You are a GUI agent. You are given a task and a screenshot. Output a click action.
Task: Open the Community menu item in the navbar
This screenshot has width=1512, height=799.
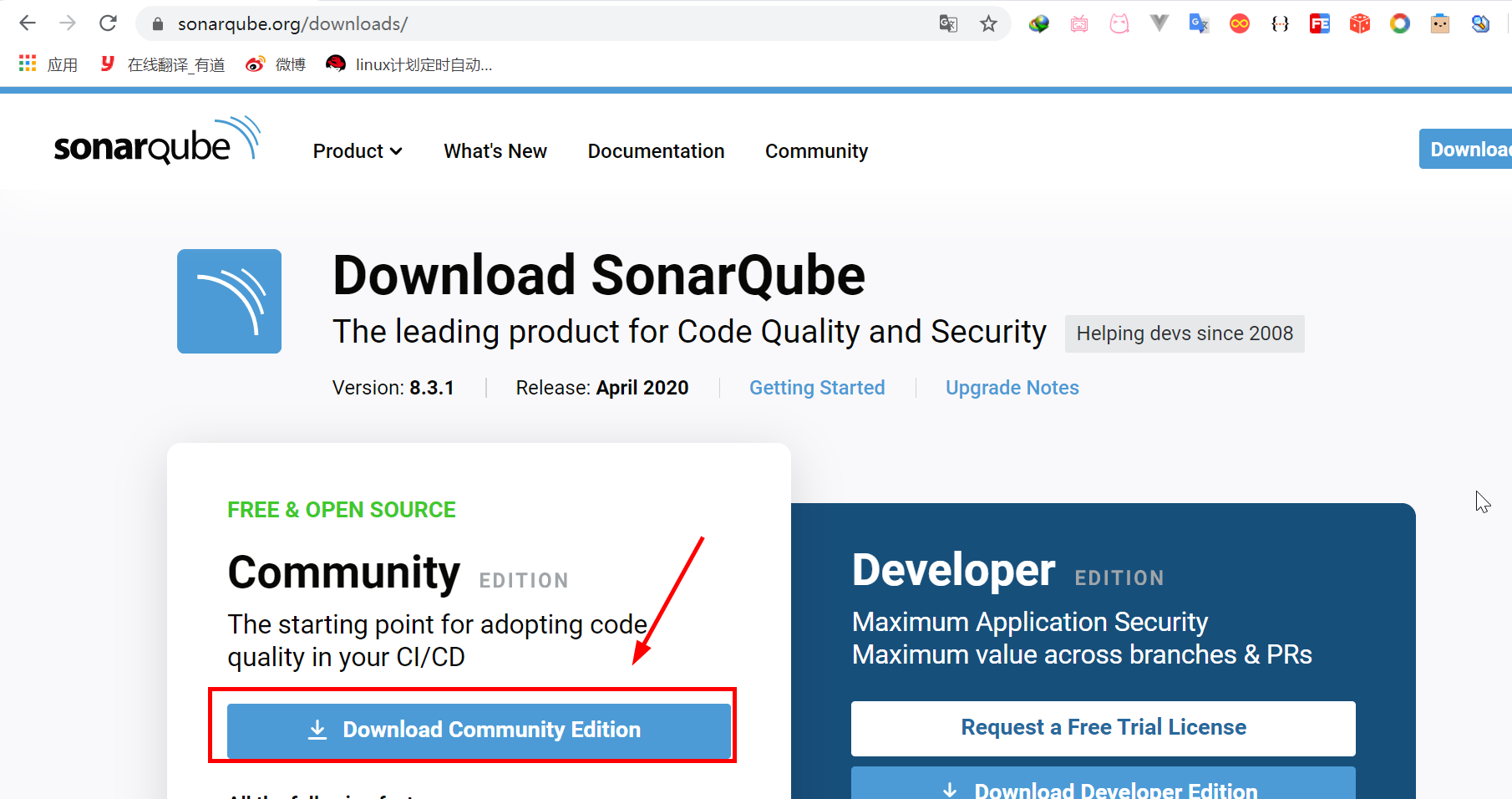tap(816, 151)
